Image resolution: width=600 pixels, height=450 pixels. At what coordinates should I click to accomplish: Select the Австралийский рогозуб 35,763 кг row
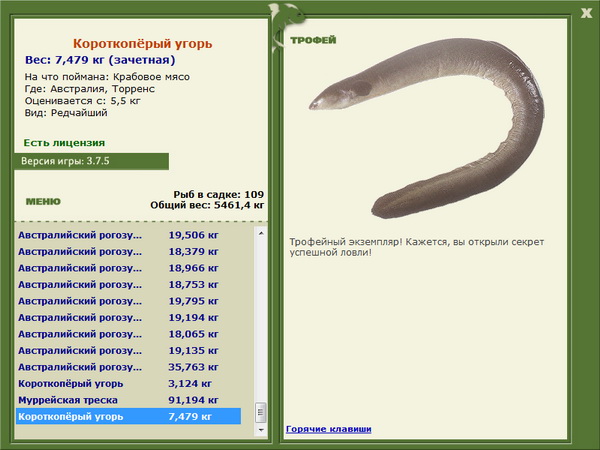(x=129, y=367)
